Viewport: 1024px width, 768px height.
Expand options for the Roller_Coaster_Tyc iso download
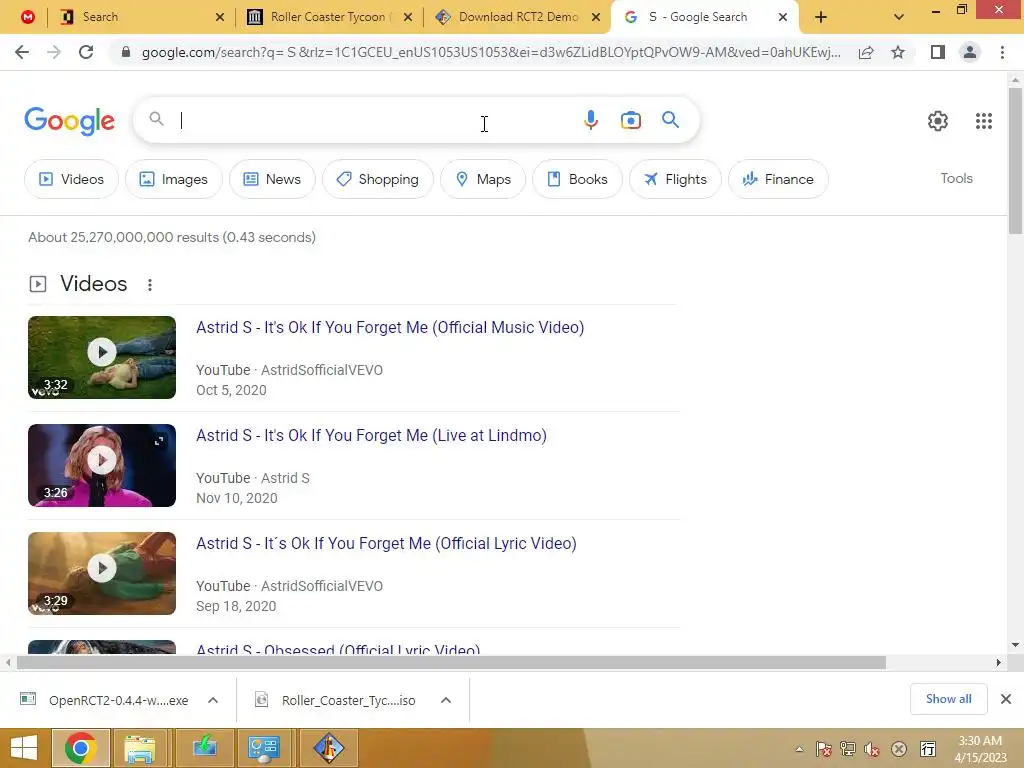pos(446,700)
